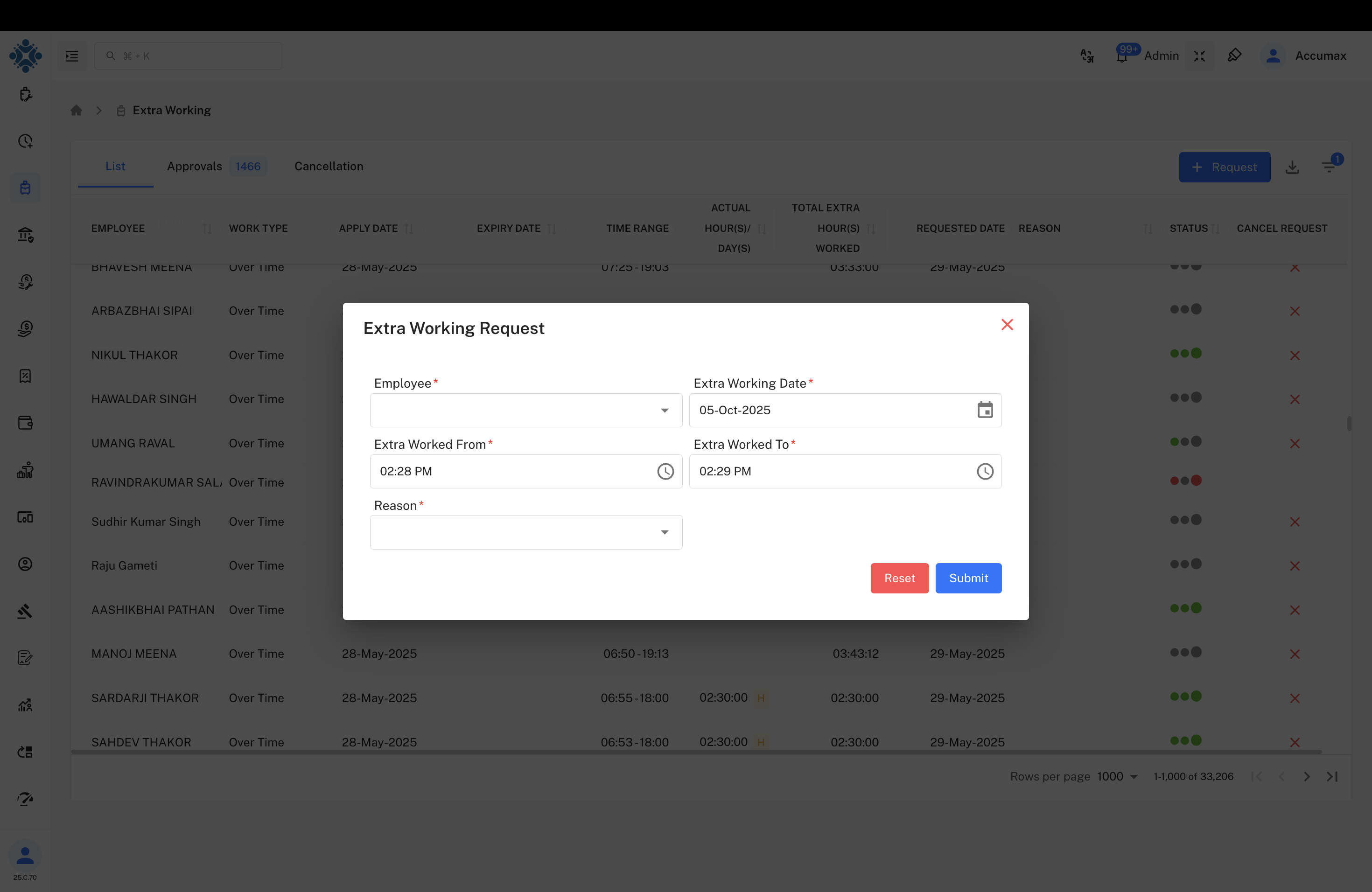This screenshot has height=892, width=1372.
Task: Click the home breadcrumb icon
Action: [76, 110]
